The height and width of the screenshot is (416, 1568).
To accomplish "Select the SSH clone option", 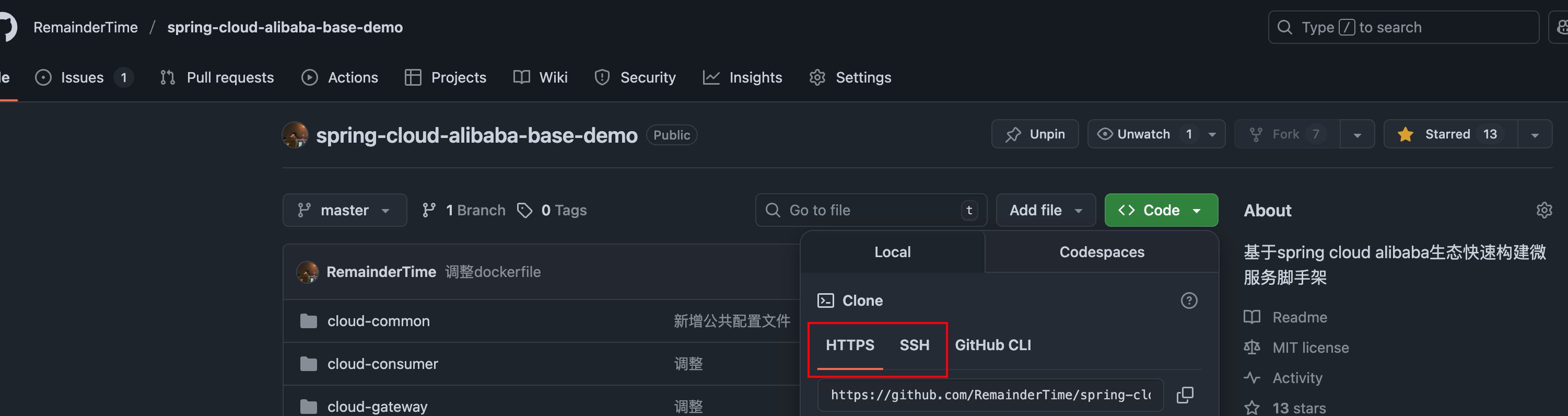I will 914,345.
